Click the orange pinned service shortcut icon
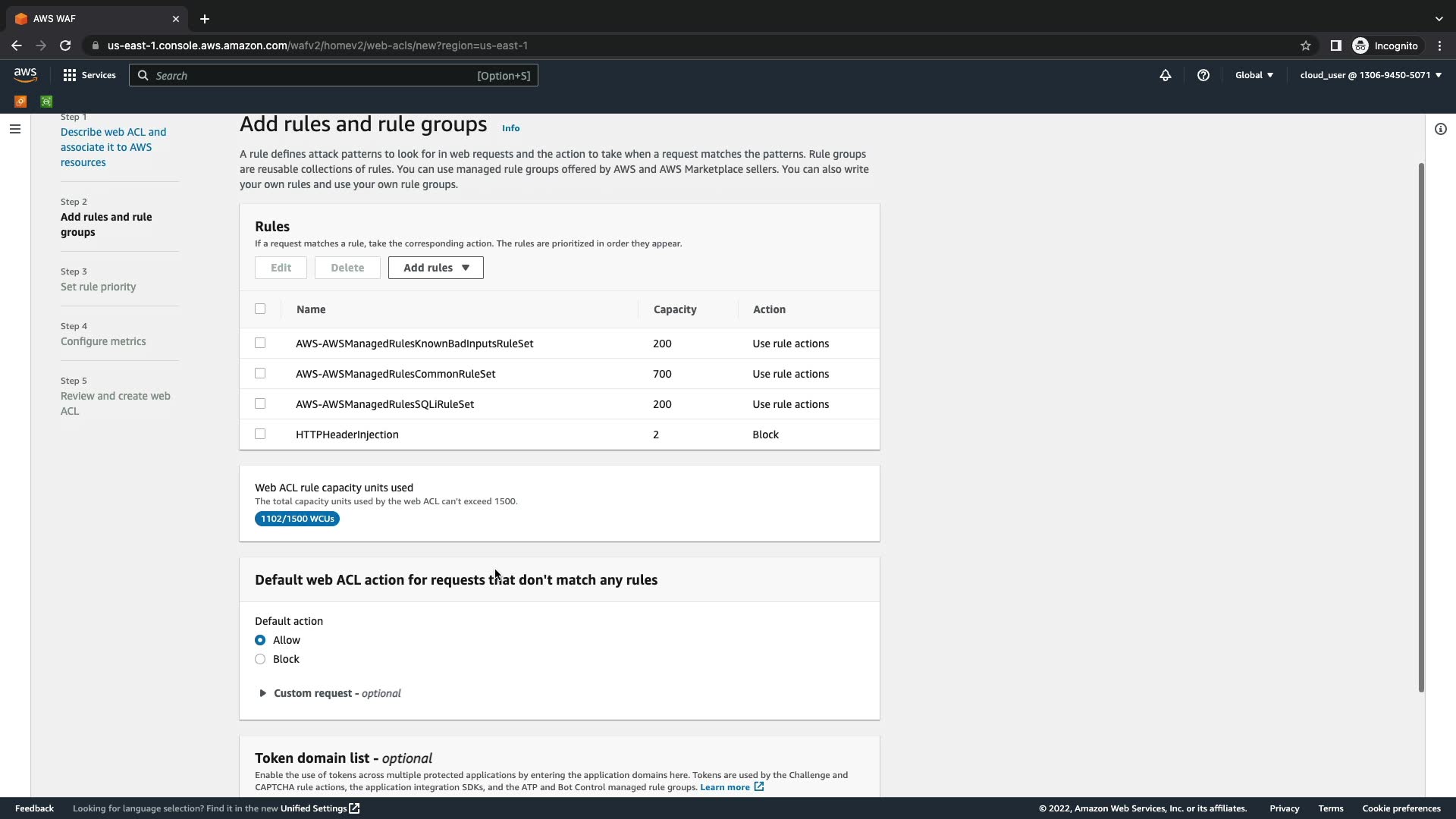The width and height of the screenshot is (1456, 819). click(x=20, y=101)
